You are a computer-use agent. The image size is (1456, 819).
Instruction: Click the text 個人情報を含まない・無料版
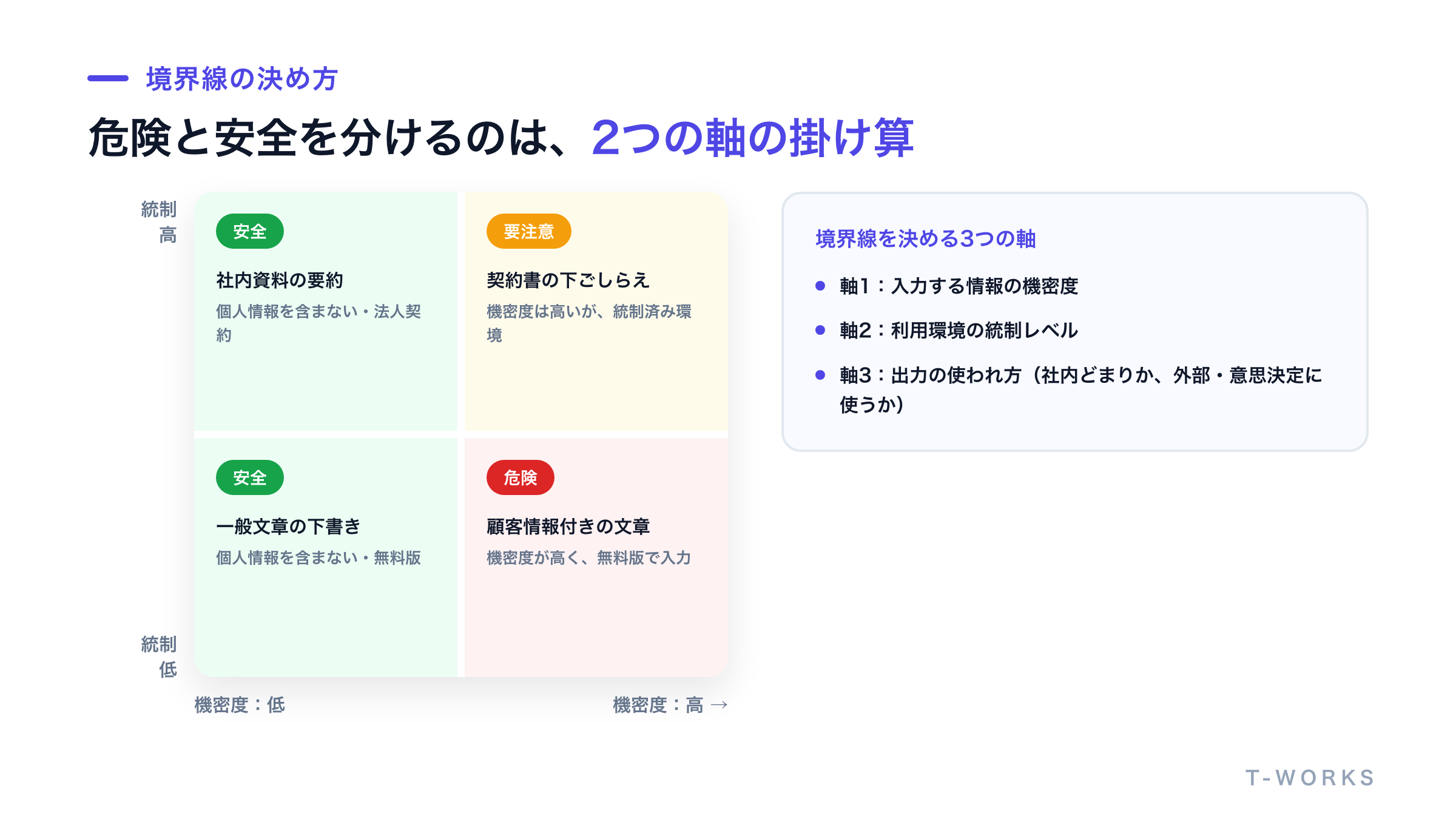(318, 558)
